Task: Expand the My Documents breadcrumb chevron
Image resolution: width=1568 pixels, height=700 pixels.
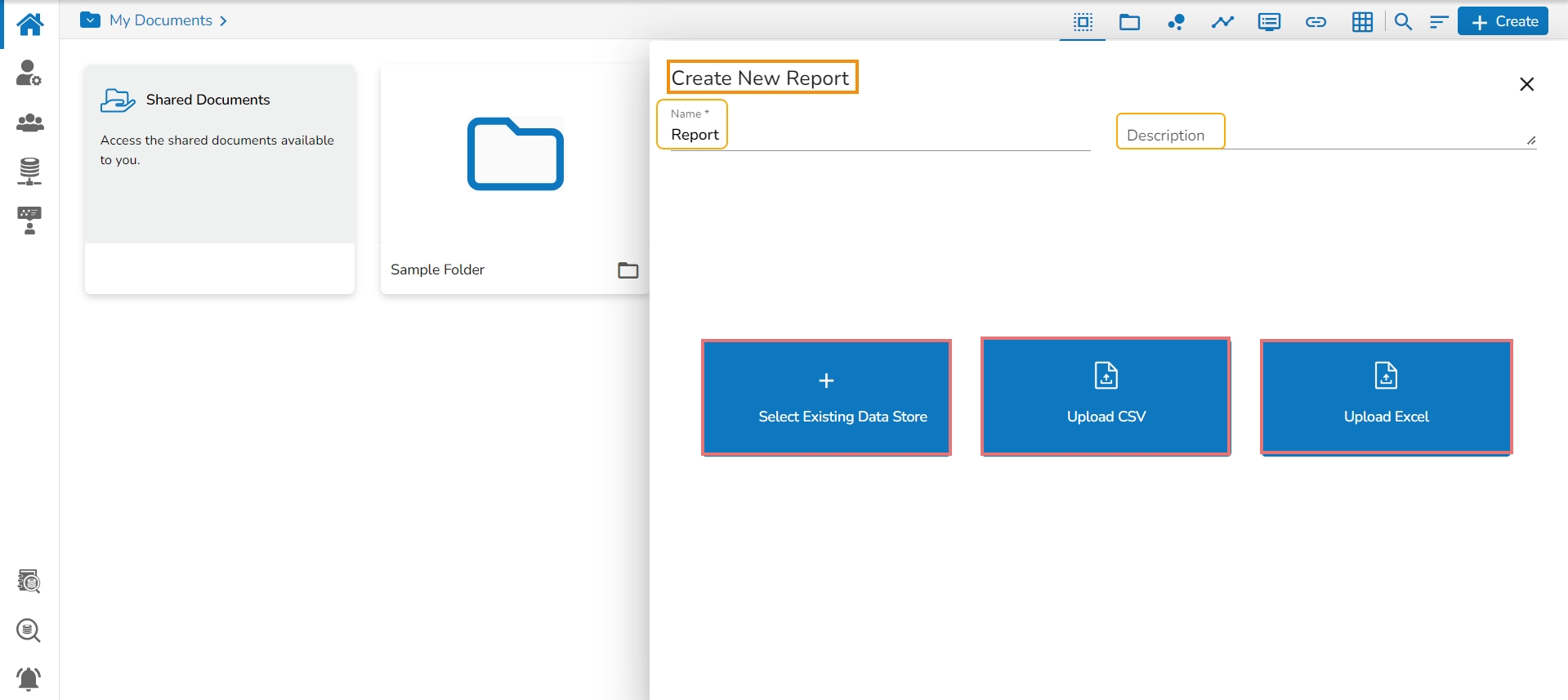Action: pyautogui.click(x=223, y=21)
